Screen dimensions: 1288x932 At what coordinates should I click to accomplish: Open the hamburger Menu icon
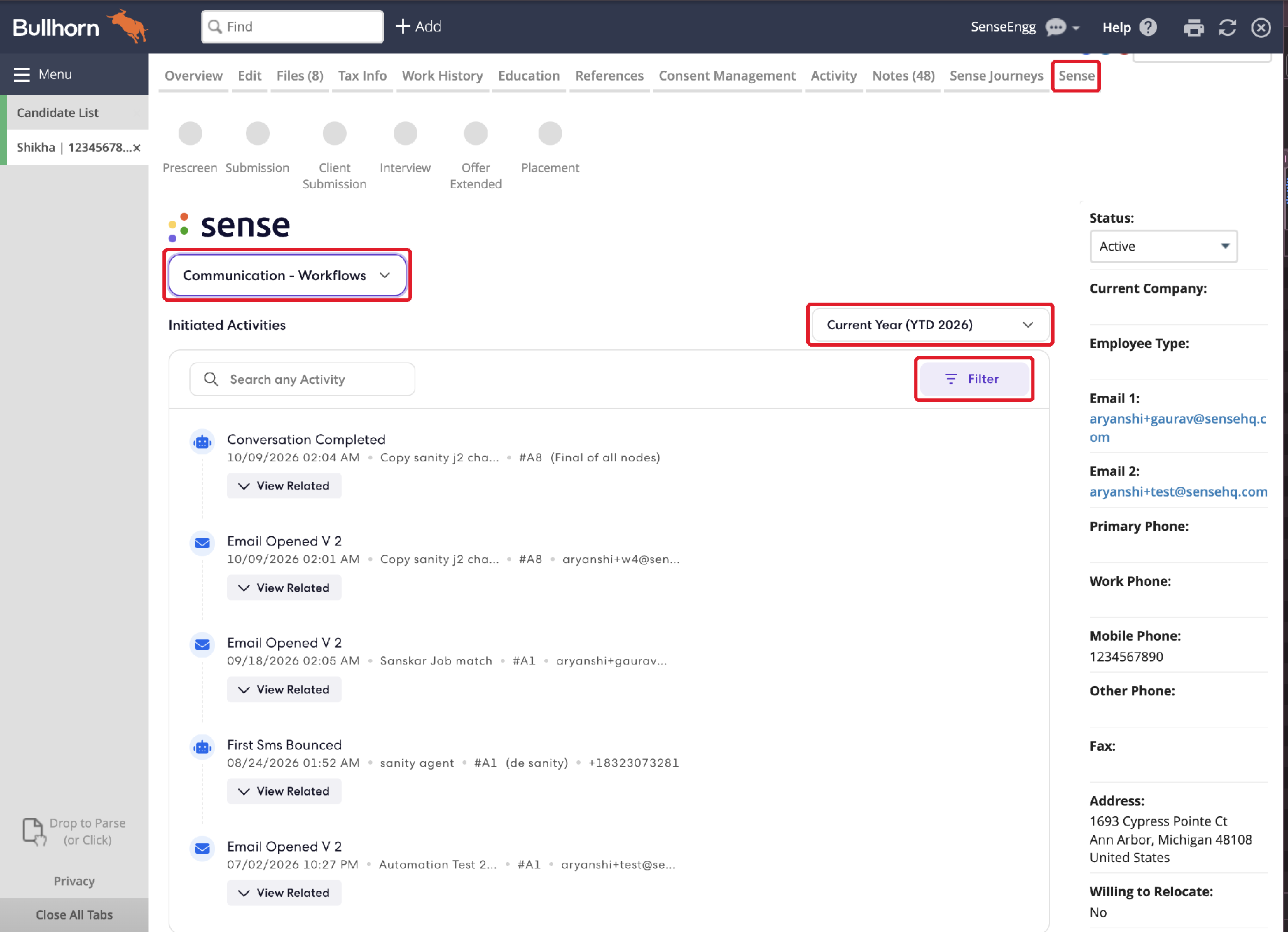(22, 74)
